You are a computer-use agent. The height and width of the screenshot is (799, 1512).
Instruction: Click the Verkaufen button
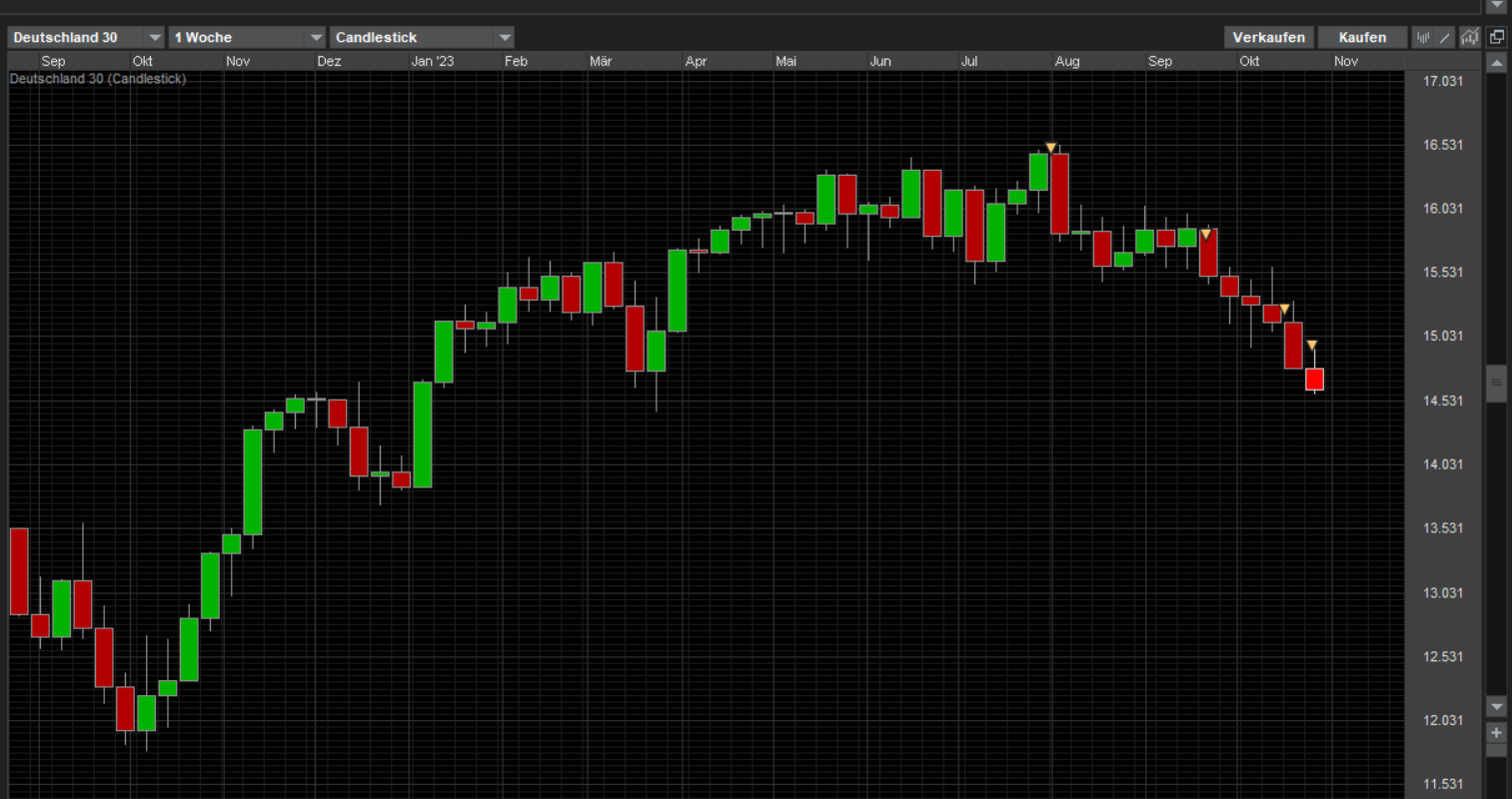click(1268, 37)
